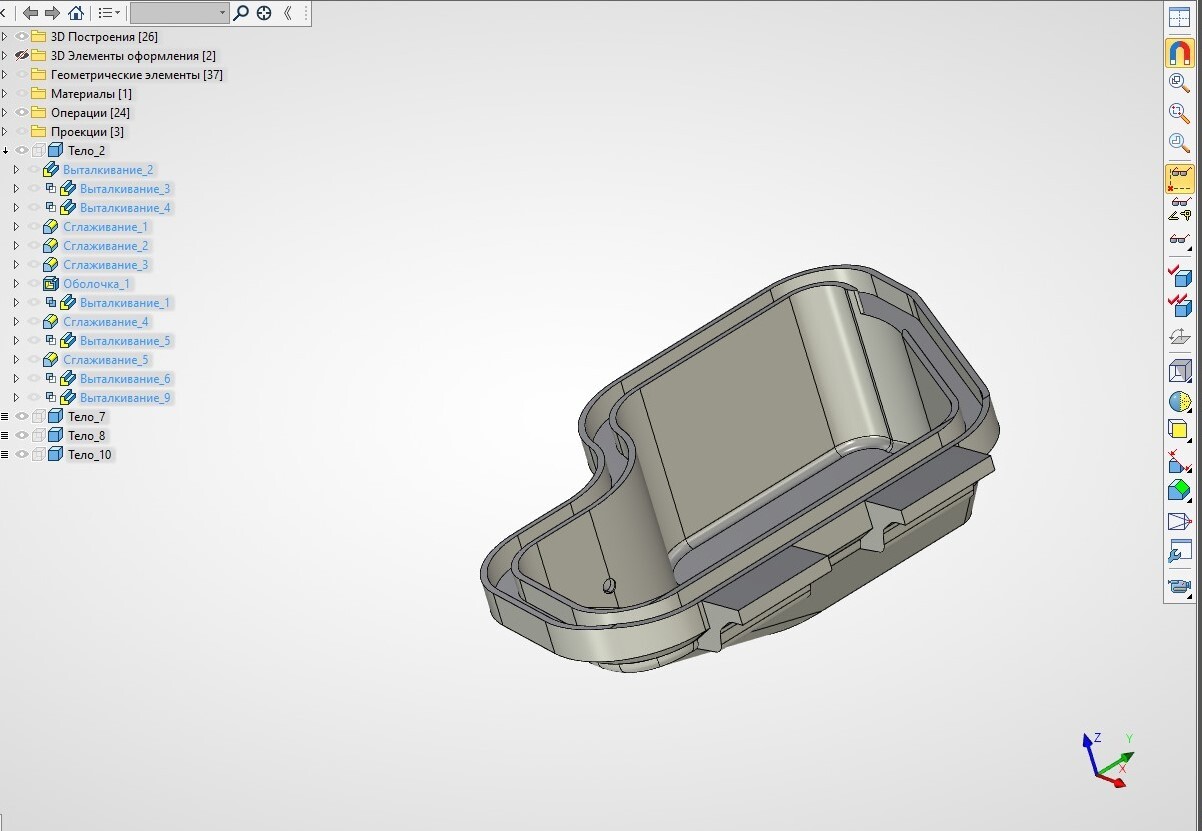This screenshot has width=1202, height=831.
Task: Toggle visibility eye of 3D Построения folder
Action: pos(22,37)
